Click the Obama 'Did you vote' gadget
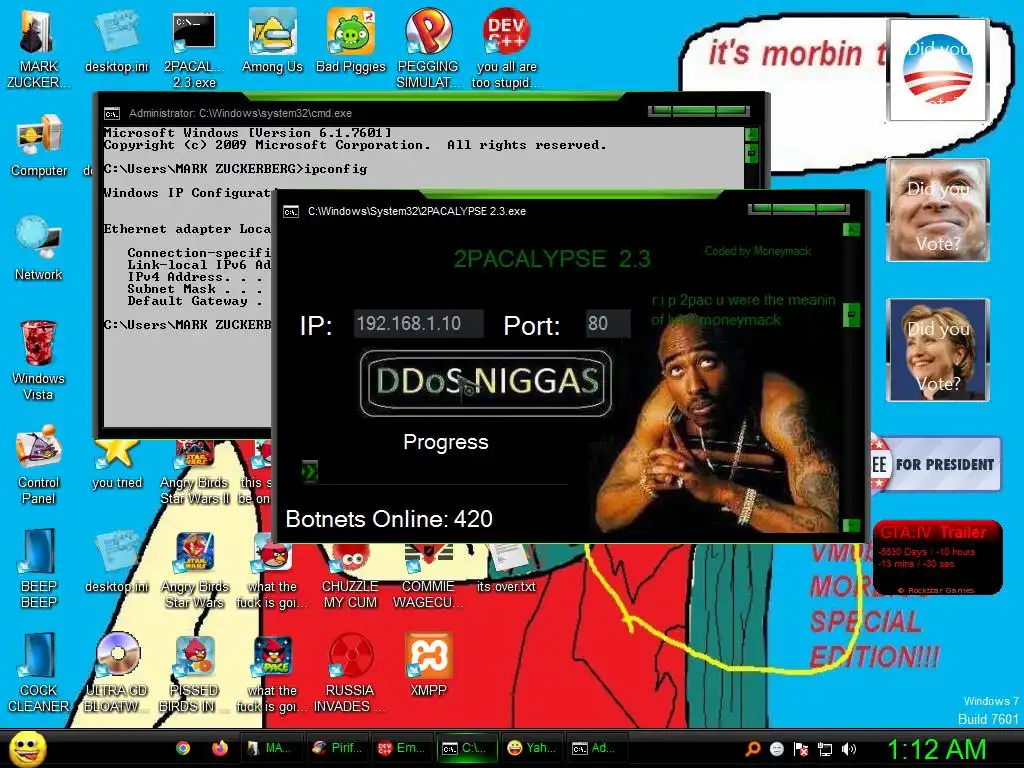The width and height of the screenshot is (1024, 768). click(x=938, y=70)
